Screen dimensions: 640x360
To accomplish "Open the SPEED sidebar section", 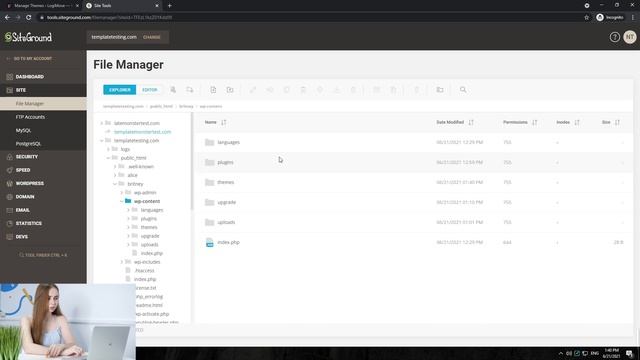I will point(23,170).
